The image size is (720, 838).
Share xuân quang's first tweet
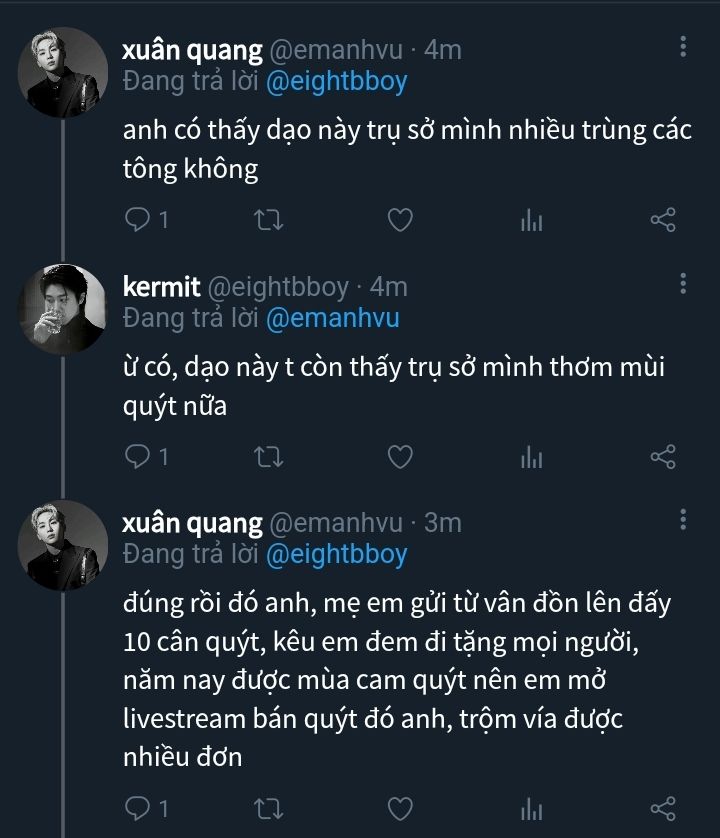pyautogui.click(x=663, y=220)
